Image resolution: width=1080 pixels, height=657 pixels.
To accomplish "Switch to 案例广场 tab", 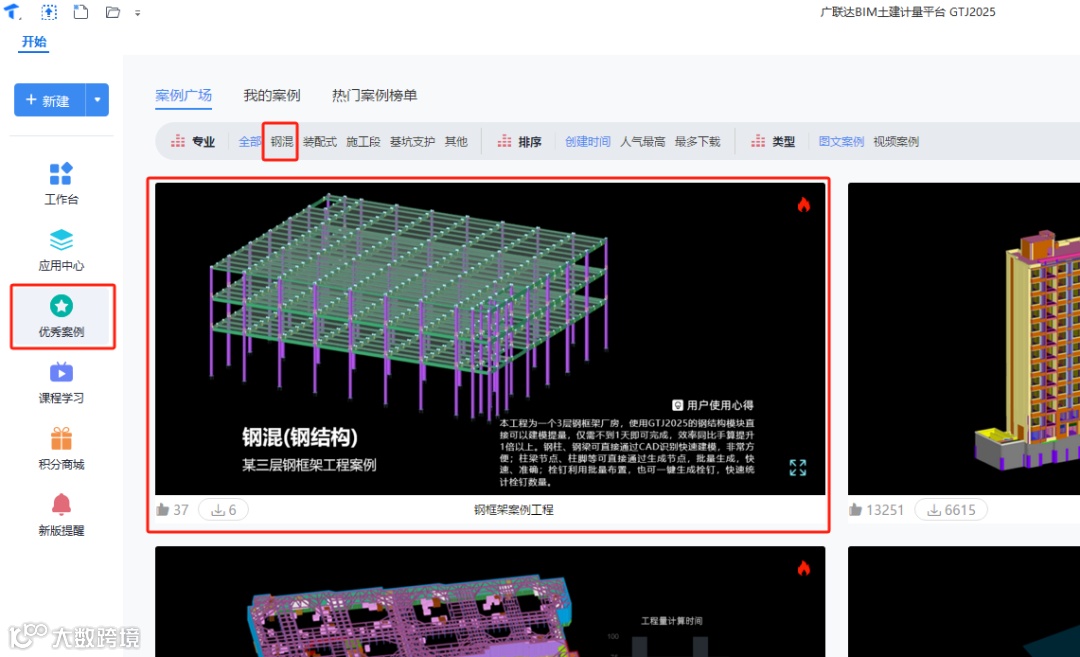I will (183, 95).
